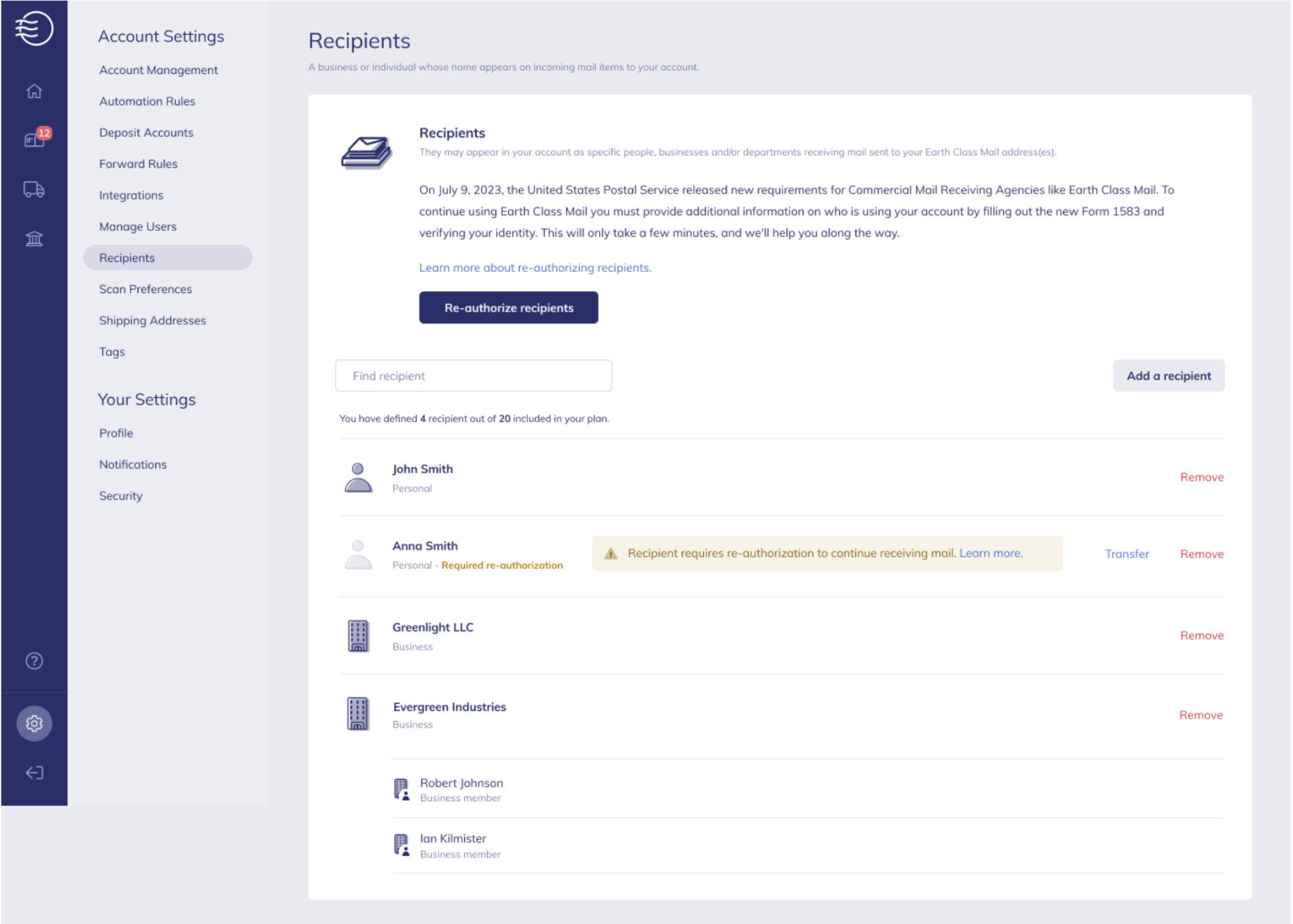Click Transfer for Anna Smith
Image resolution: width=1293 pixels, height=924 pixels.
[1127, 554]
